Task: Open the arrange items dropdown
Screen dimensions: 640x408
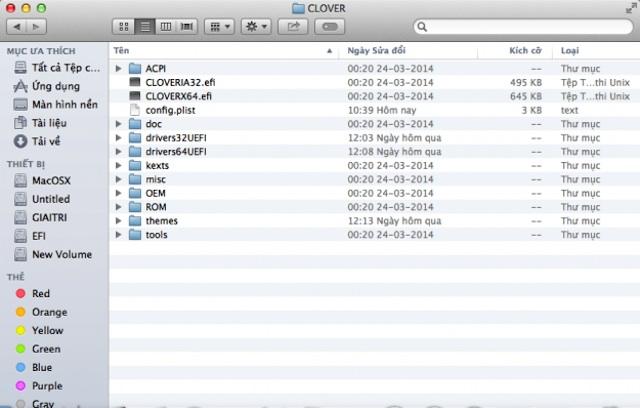Action: pyautogui.click(x=220, y=27)
